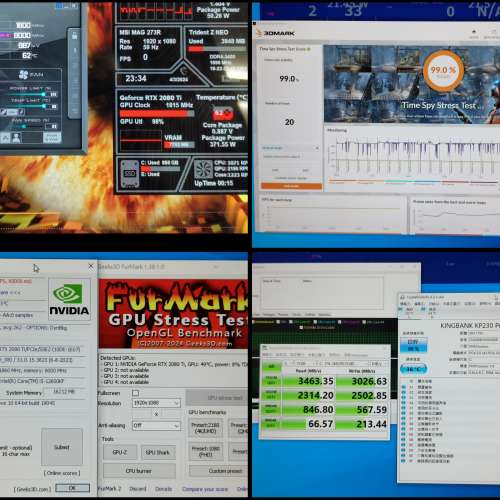Click the Submit button in the score dialog
Image resolution: width=500 pixels, height=500 pixels.
[x=62, y=447]
